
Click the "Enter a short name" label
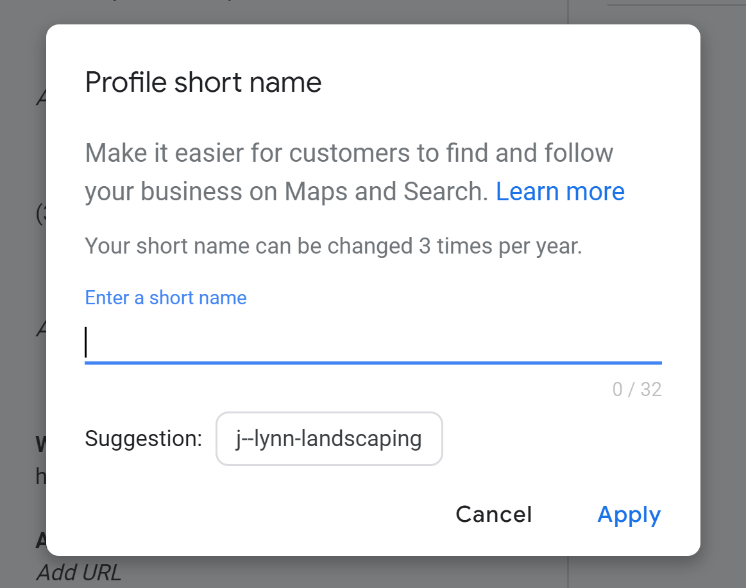[165, 298]
